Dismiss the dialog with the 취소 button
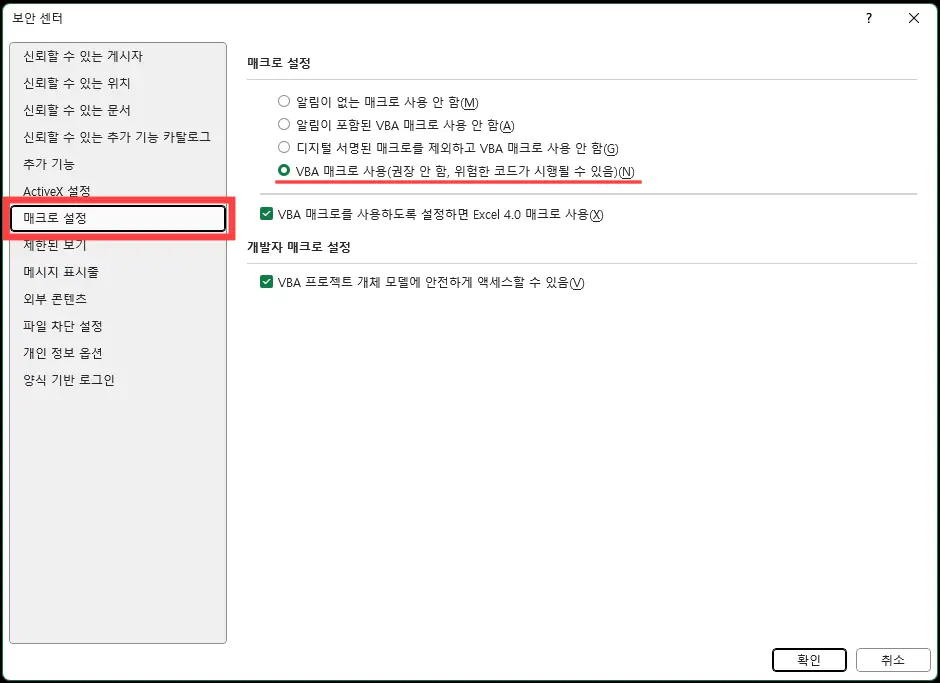 click(892, 660)
